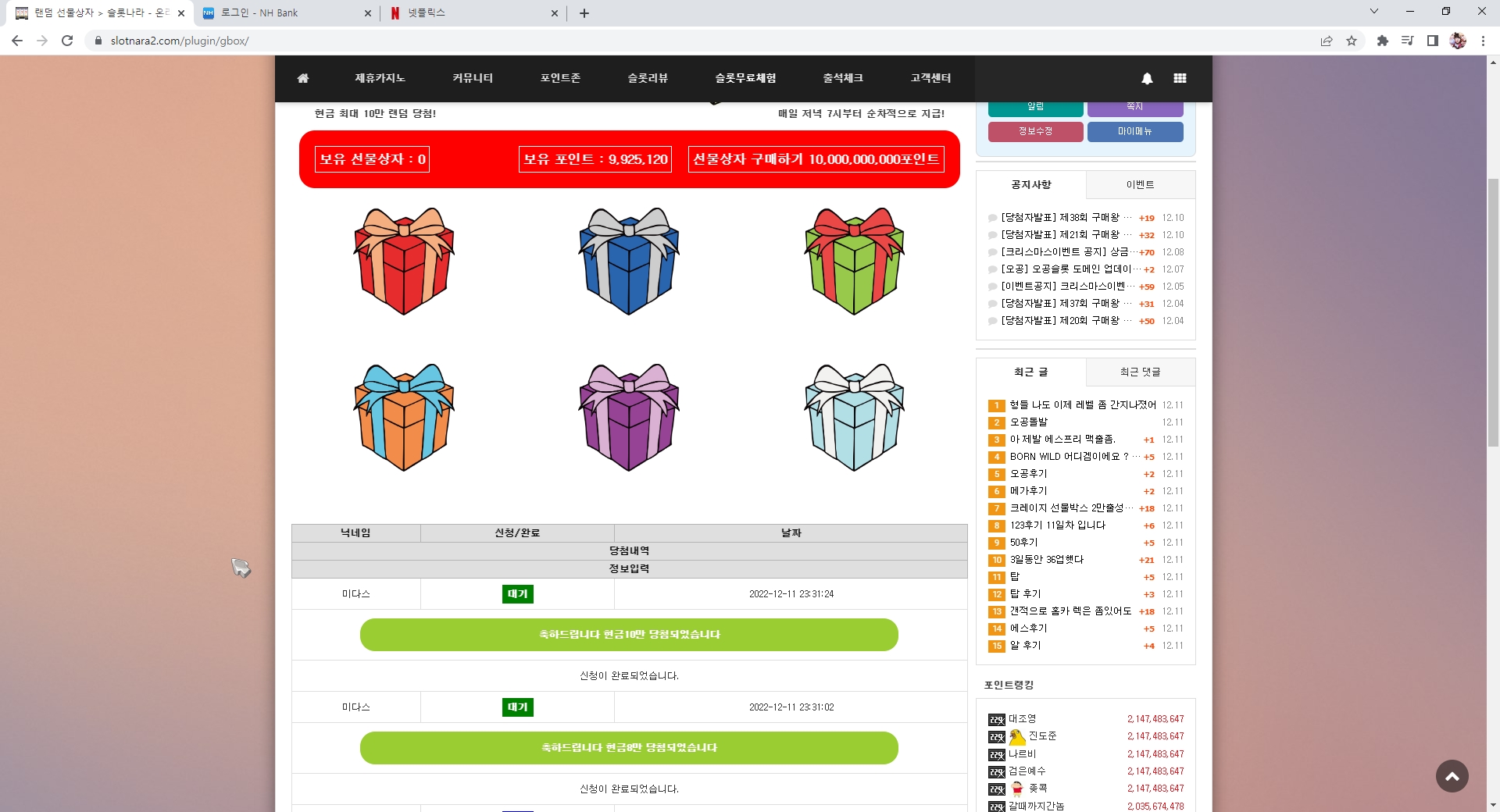Switch to the 이벤트 tab
The height and width of the screenshot is (812, 1500).
coord(1140,185)
